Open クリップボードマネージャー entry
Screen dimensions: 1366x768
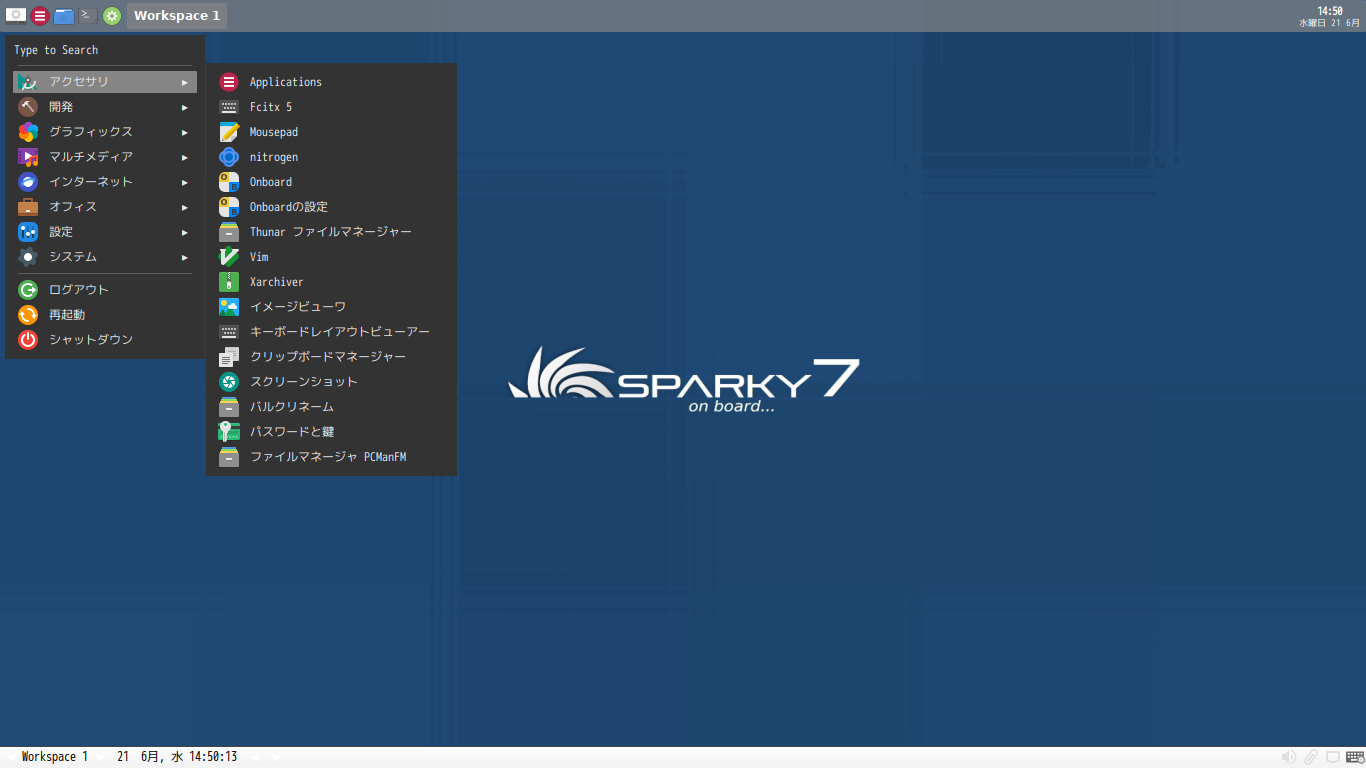331,357
